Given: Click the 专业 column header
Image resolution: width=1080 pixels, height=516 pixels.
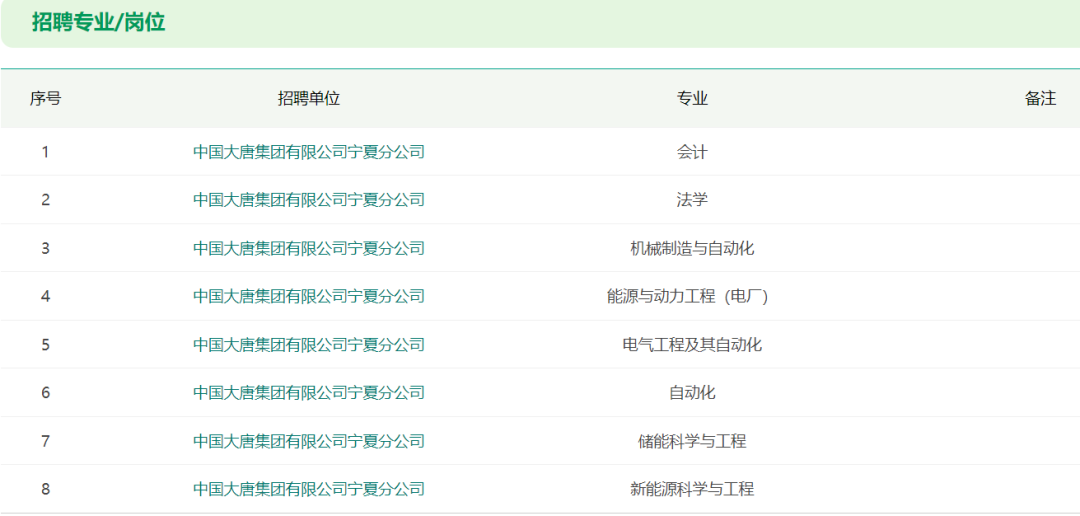Looking at the screenshot, I should [692, 99].
